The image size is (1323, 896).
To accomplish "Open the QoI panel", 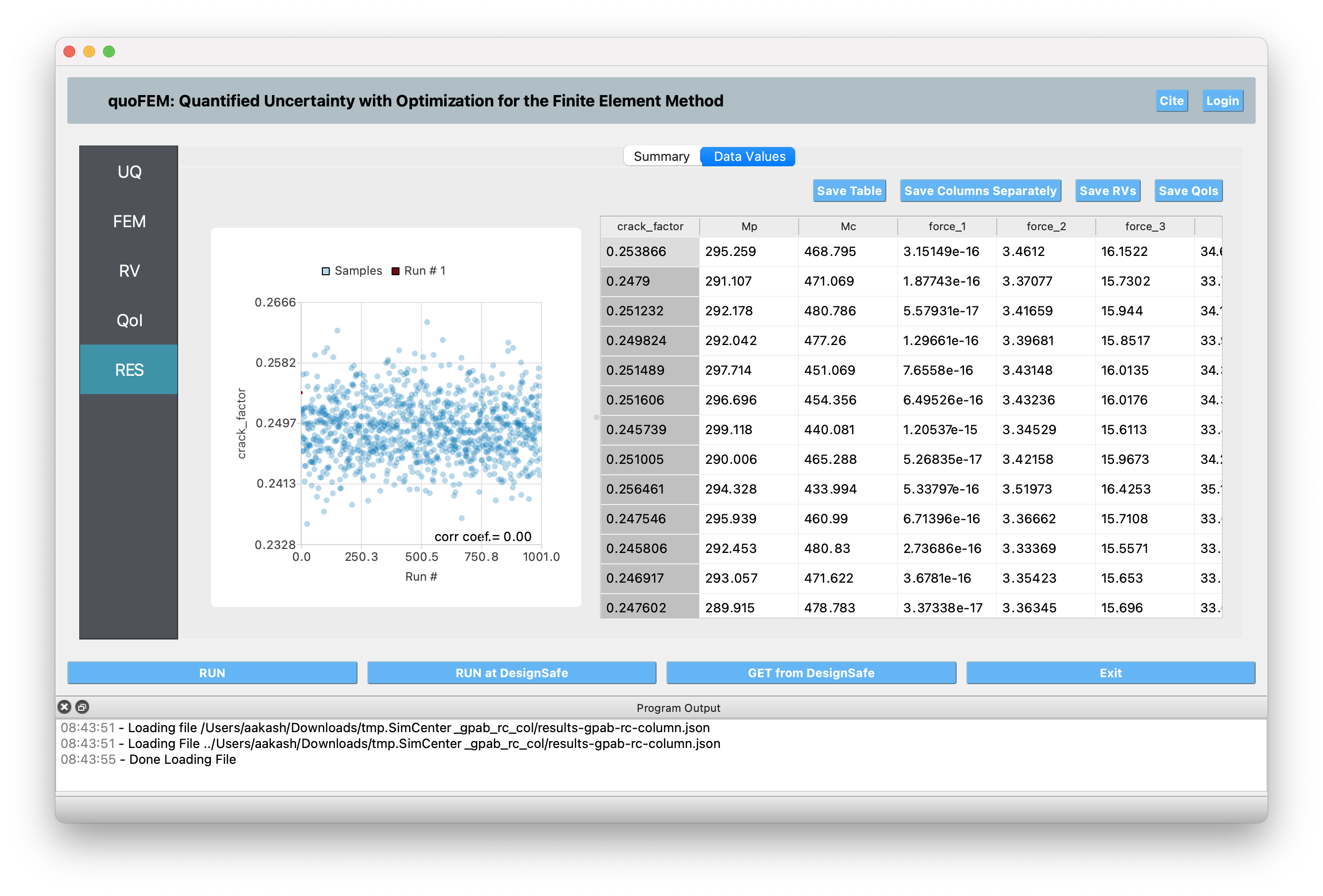I will click(129, 320).
